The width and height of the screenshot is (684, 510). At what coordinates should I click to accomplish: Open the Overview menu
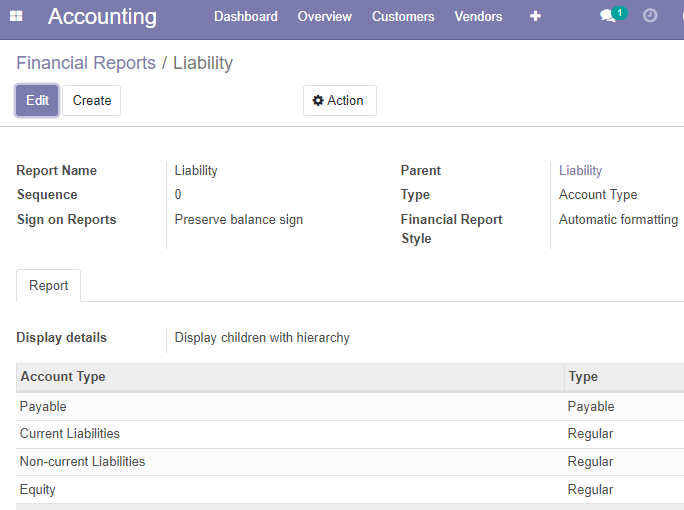(325, 17)
